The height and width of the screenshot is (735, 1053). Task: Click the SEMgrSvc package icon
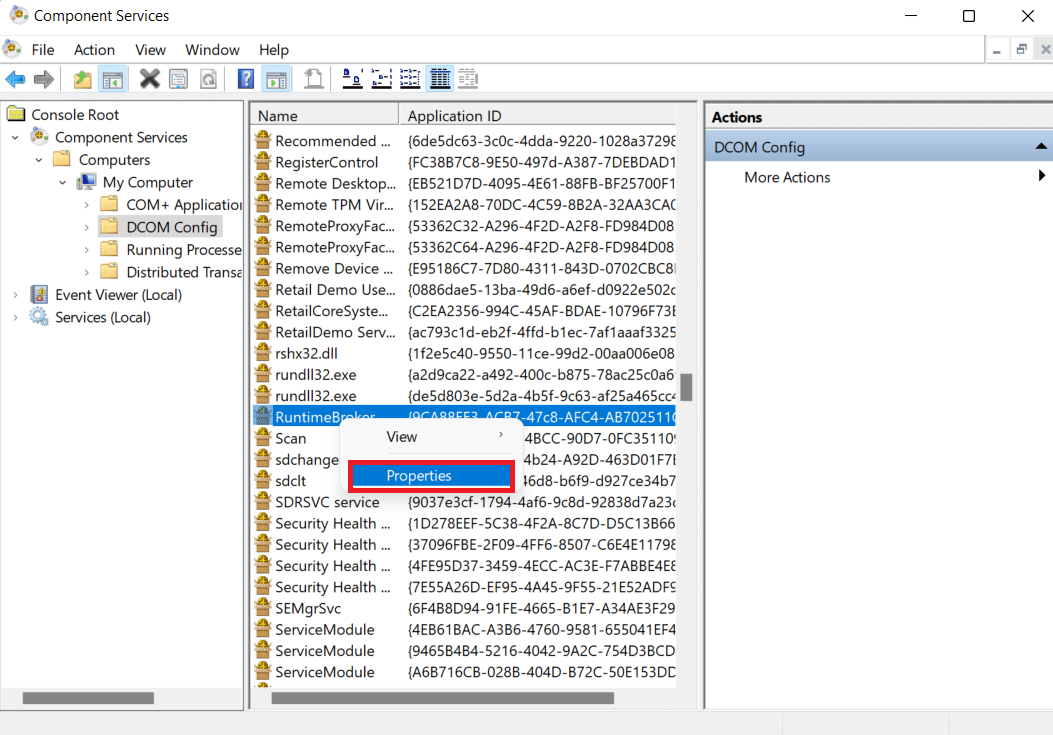coord(263,607)
